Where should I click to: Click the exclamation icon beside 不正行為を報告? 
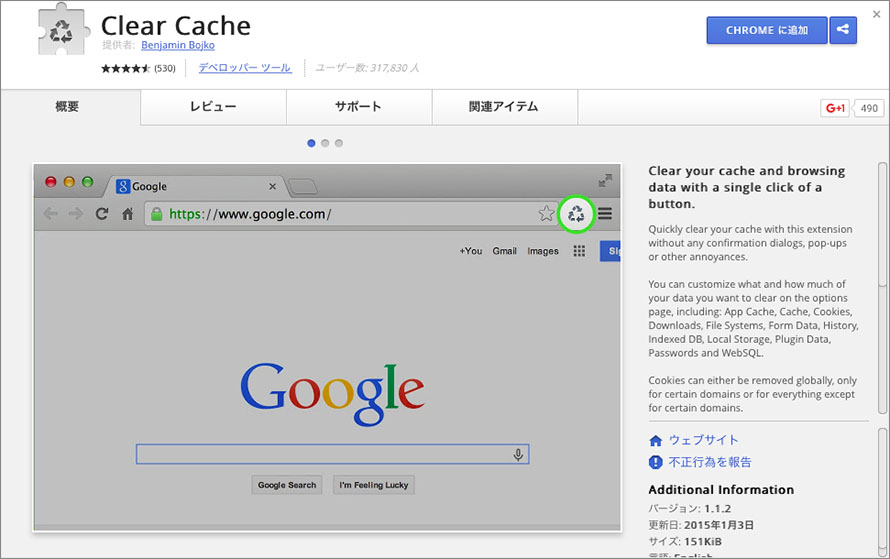(x=656, y=463)
